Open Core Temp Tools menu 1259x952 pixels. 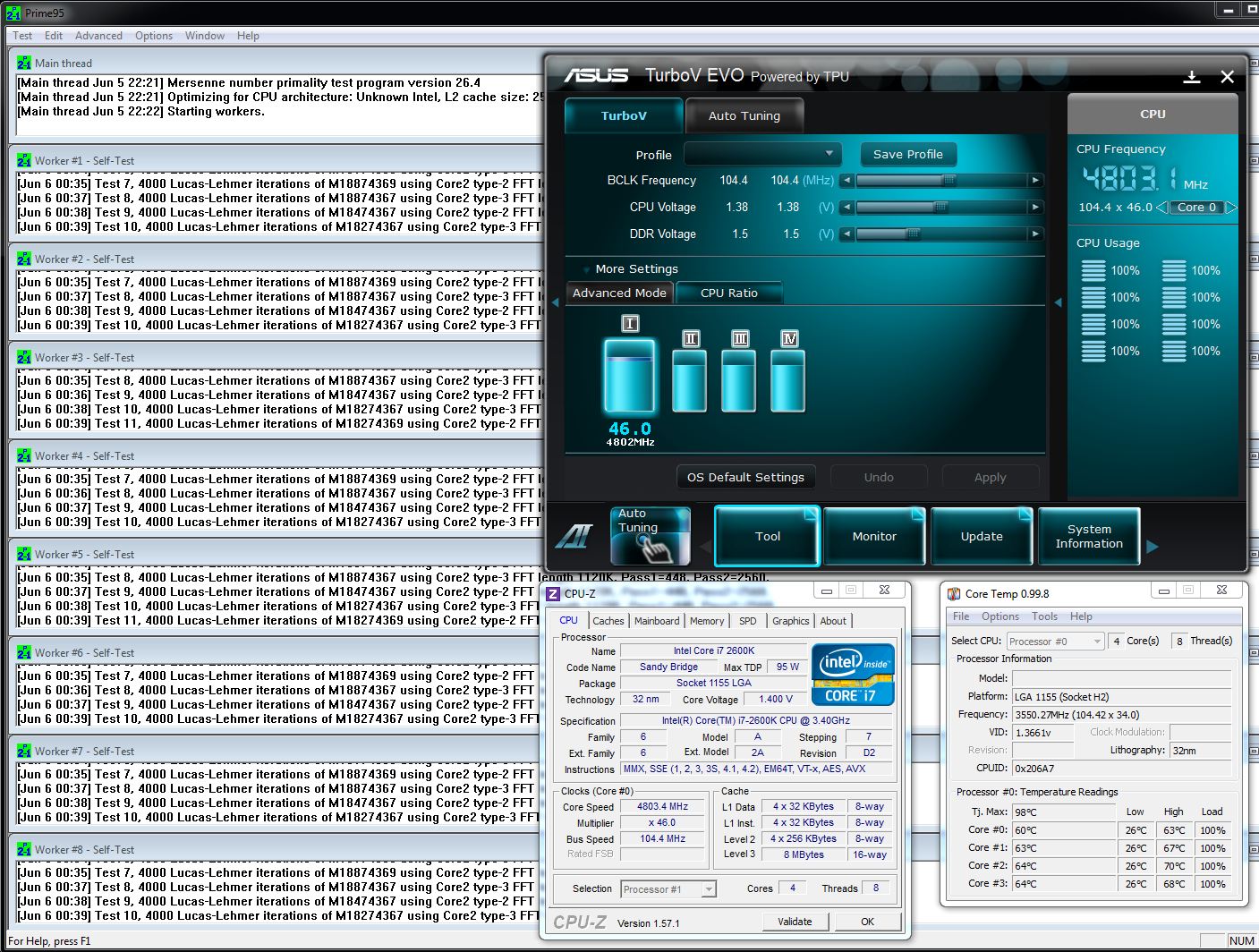(x=1045, y=616)
